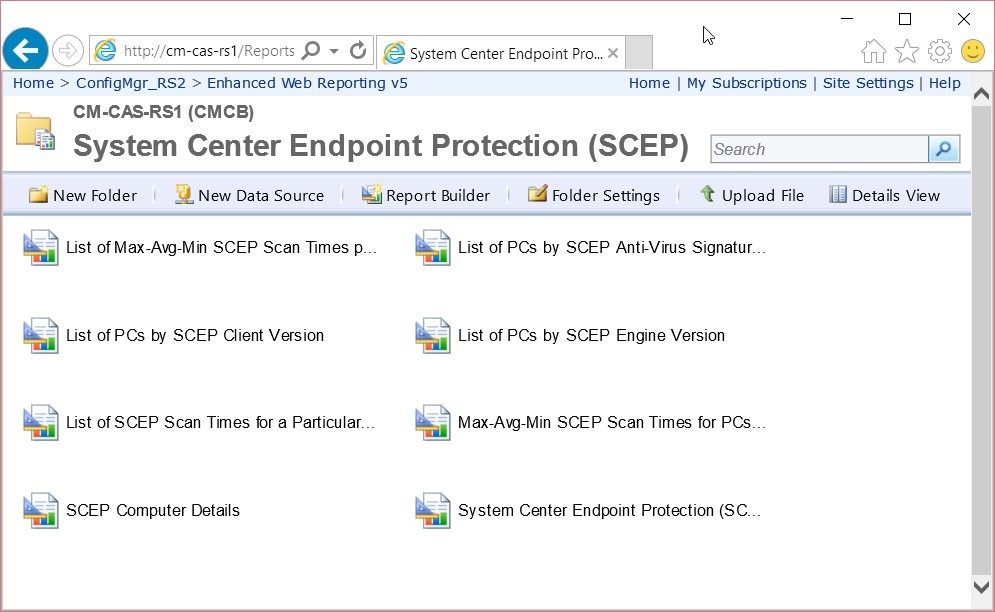Close the System Center Endpoint Pro... tab
Image resolution: width=995 pixels, height=612 pixels.
(613, 53)
